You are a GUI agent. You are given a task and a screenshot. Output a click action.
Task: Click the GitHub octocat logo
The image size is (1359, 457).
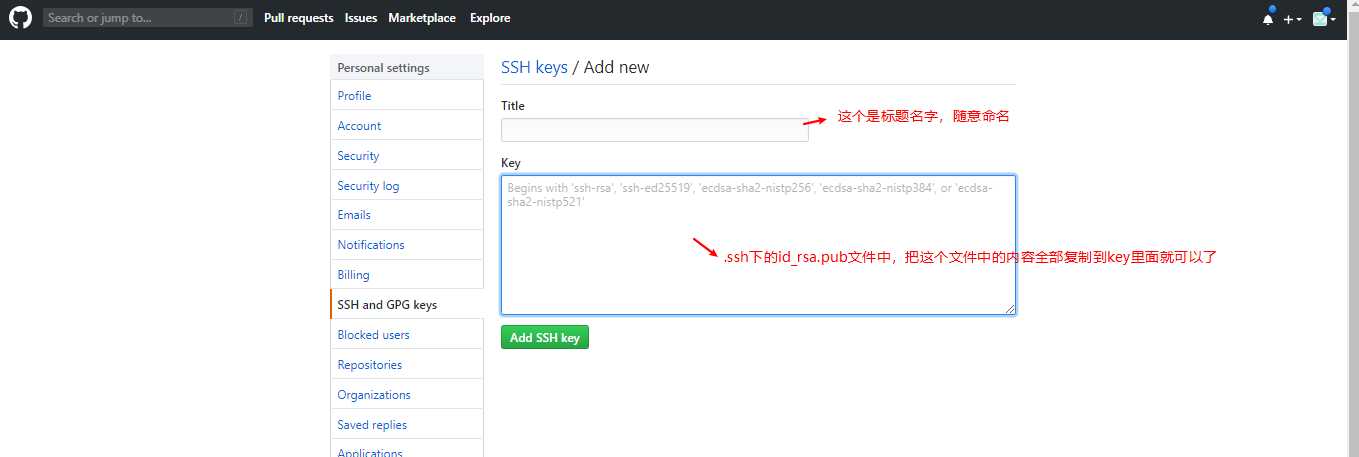click(20, 18)
